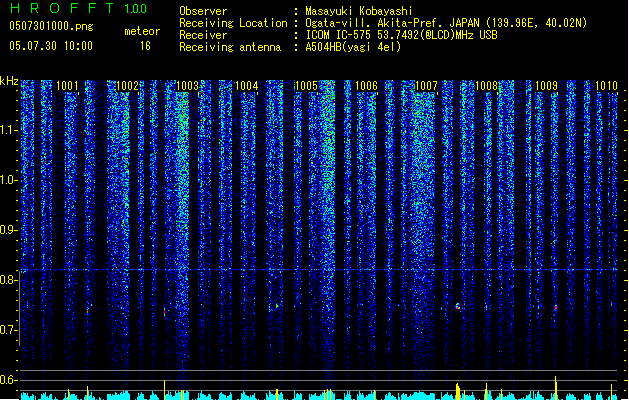This screenshot has width=629, height=400.
Task: Click the 1004 time marker
Action: [246, 86]
